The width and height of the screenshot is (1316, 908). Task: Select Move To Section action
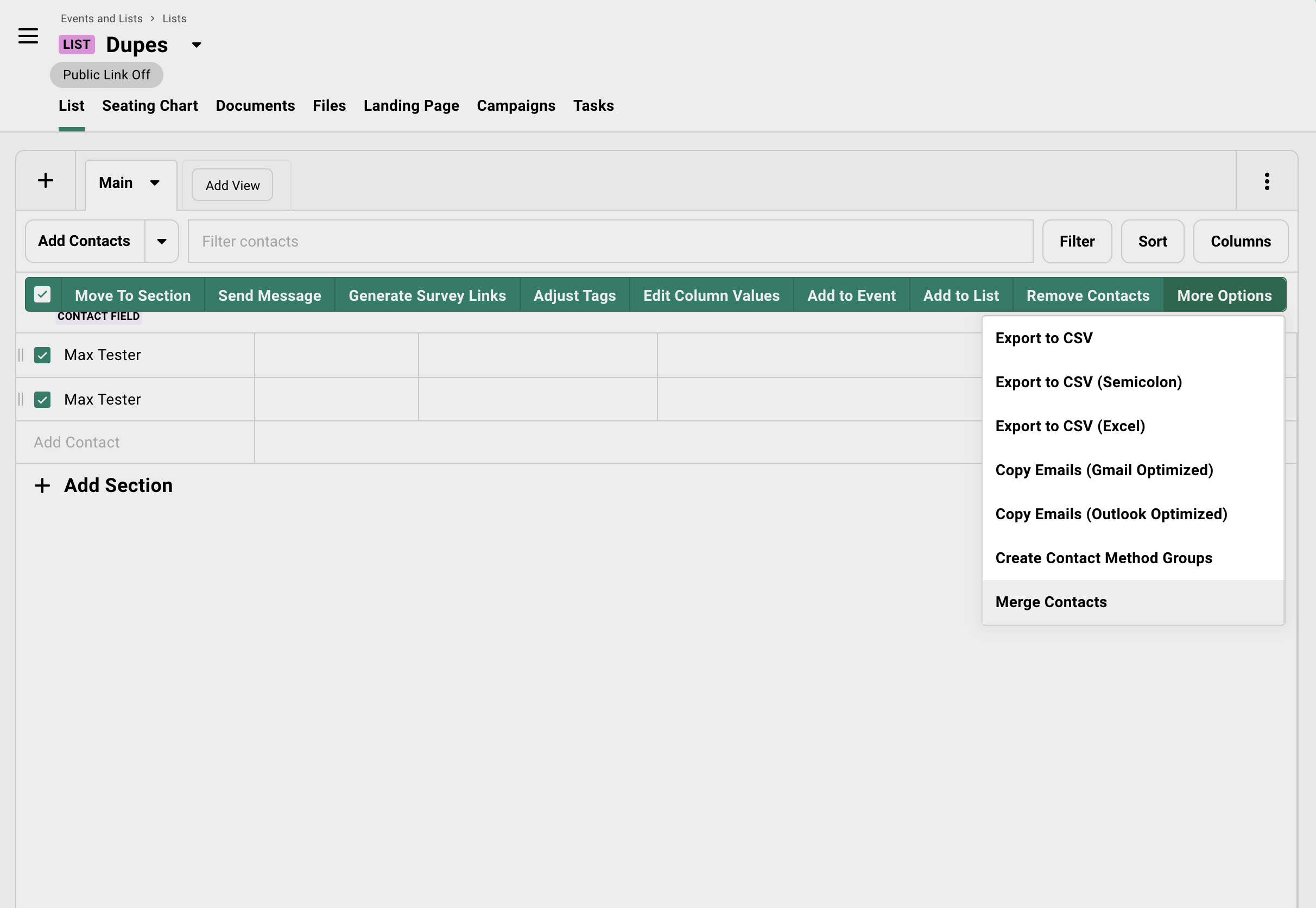pyautogui.click(x=132, y=295)
